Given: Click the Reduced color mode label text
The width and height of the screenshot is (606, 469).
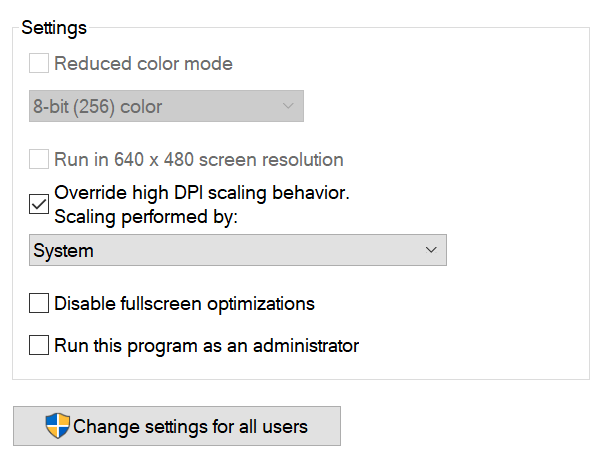Looking at the screenshot, I should [143, 64].
